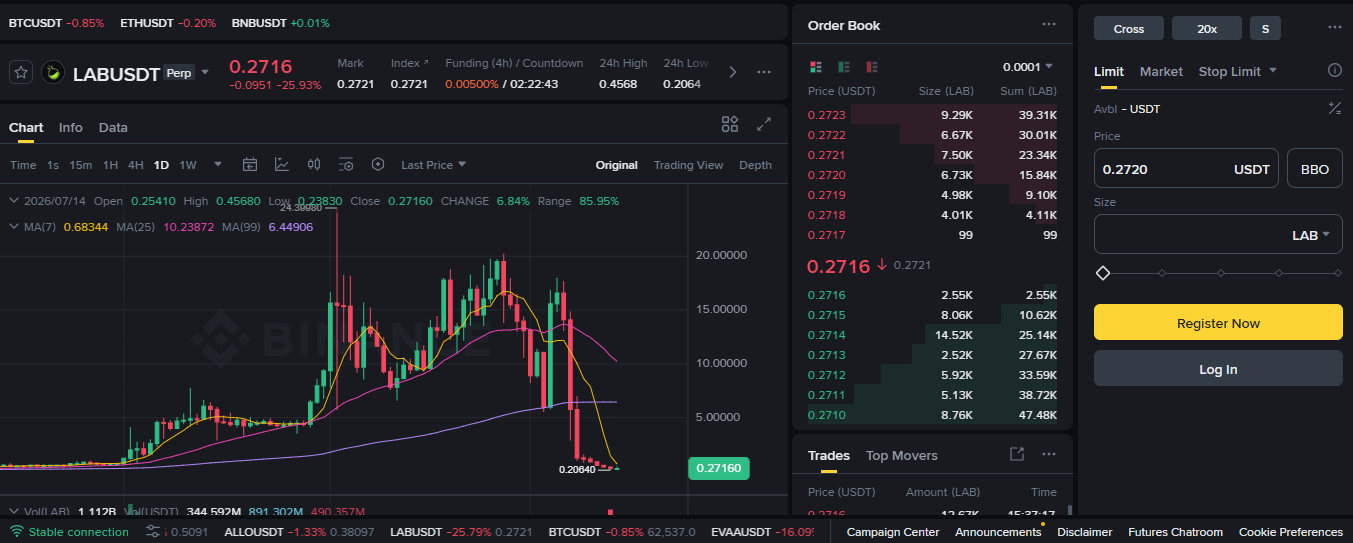Open the LAB size unit dropdown
The height and width of the screenshot is (543, 1353).
[1311, 235]
